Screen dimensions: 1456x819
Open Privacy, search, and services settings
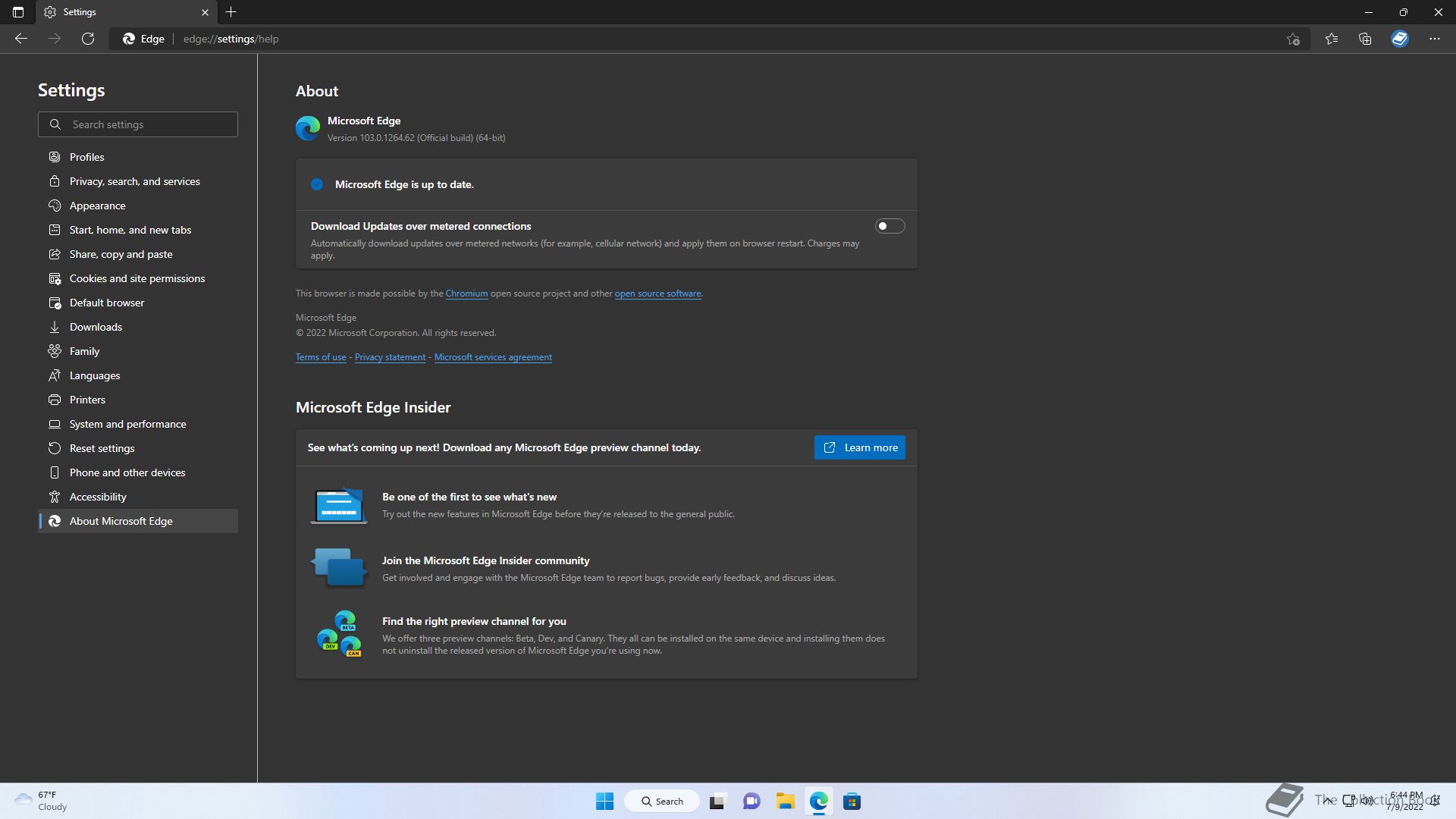tap(134, 181)
